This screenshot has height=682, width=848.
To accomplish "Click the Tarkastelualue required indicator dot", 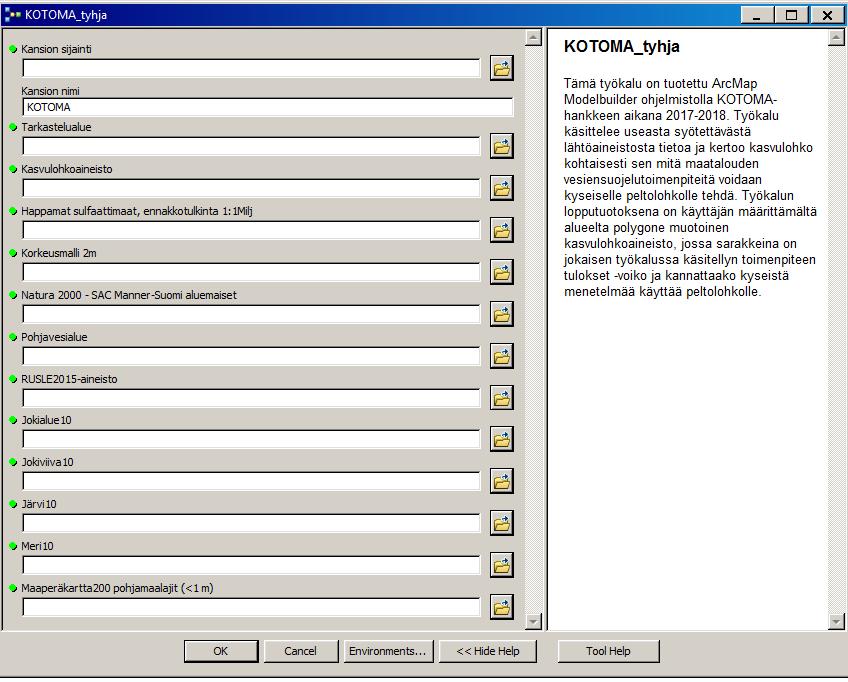I will 14,127.
